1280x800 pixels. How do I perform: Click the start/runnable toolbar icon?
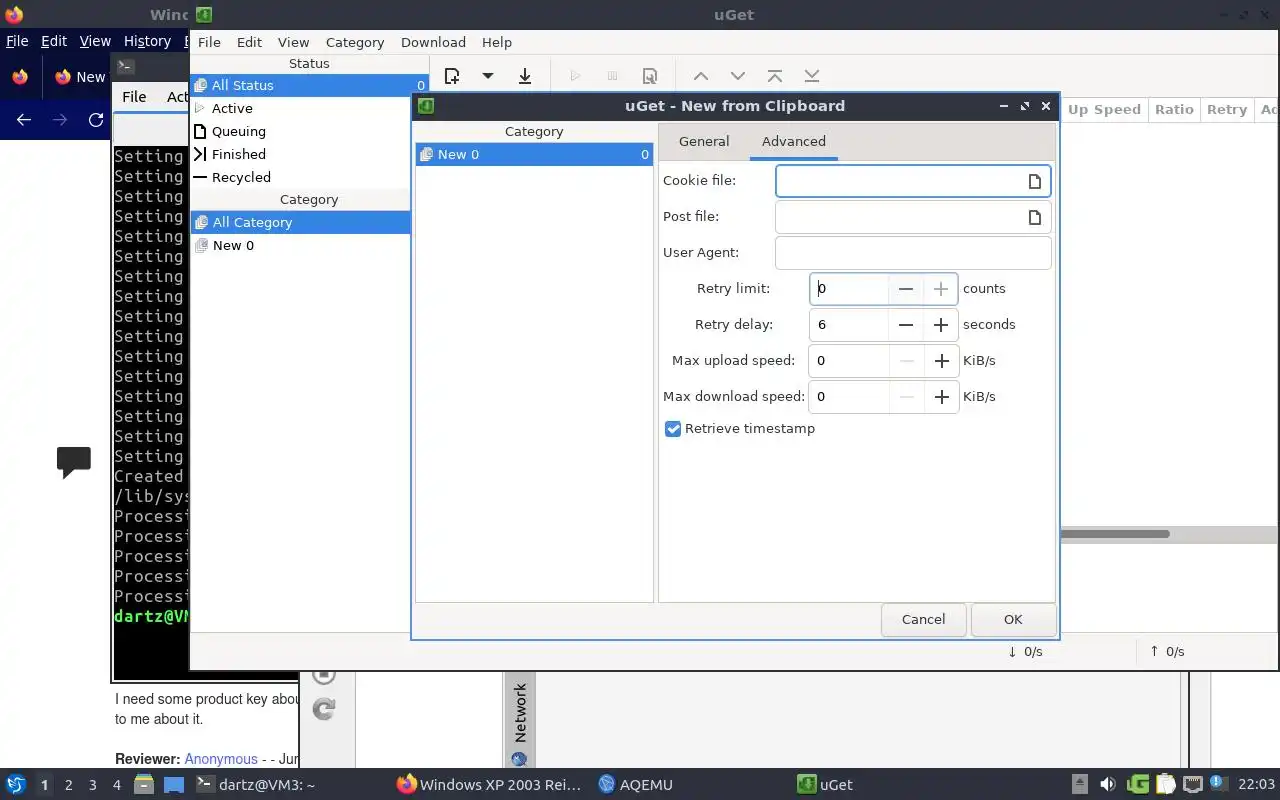pos(575,76)
